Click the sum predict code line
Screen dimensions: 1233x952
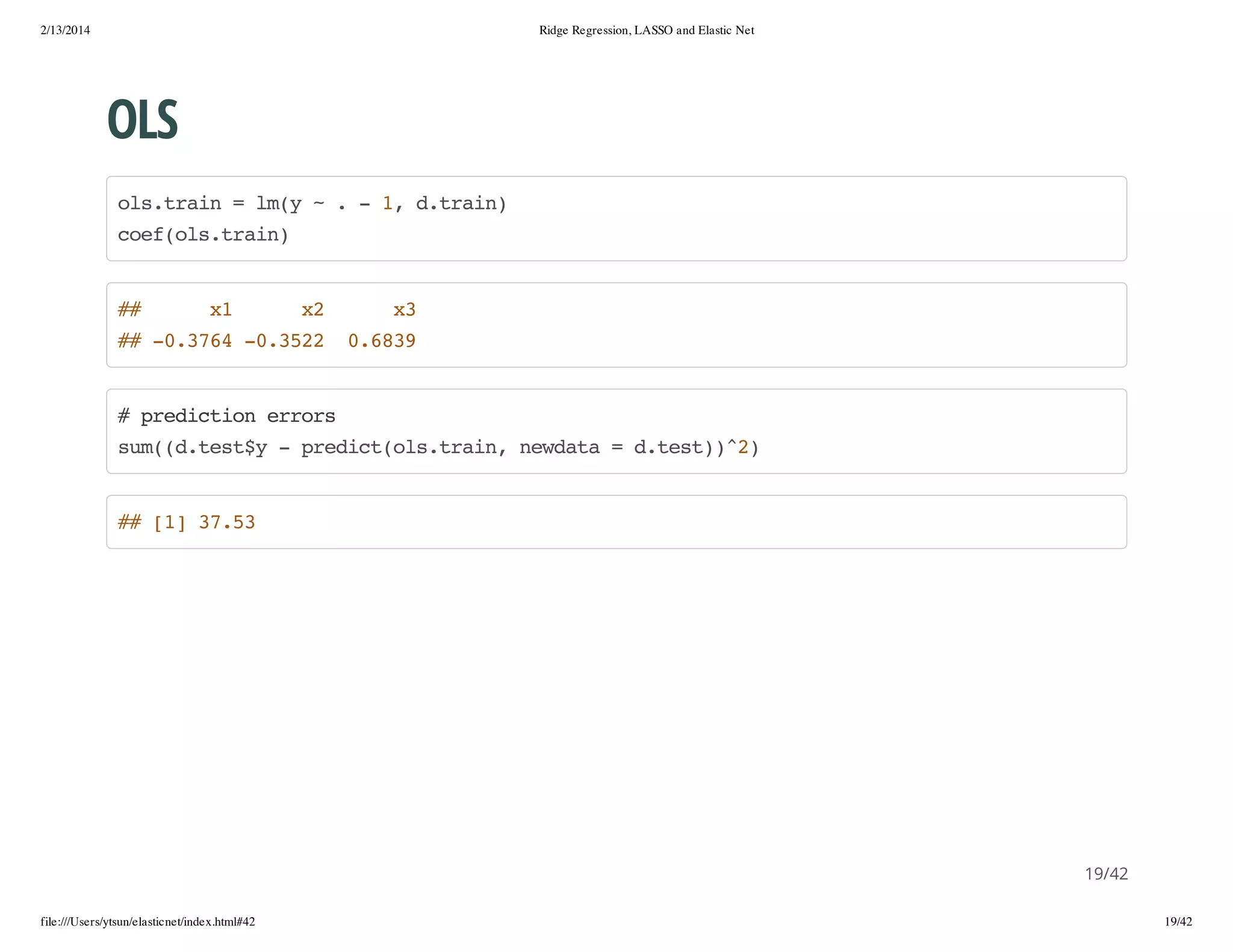pos(438,447)
